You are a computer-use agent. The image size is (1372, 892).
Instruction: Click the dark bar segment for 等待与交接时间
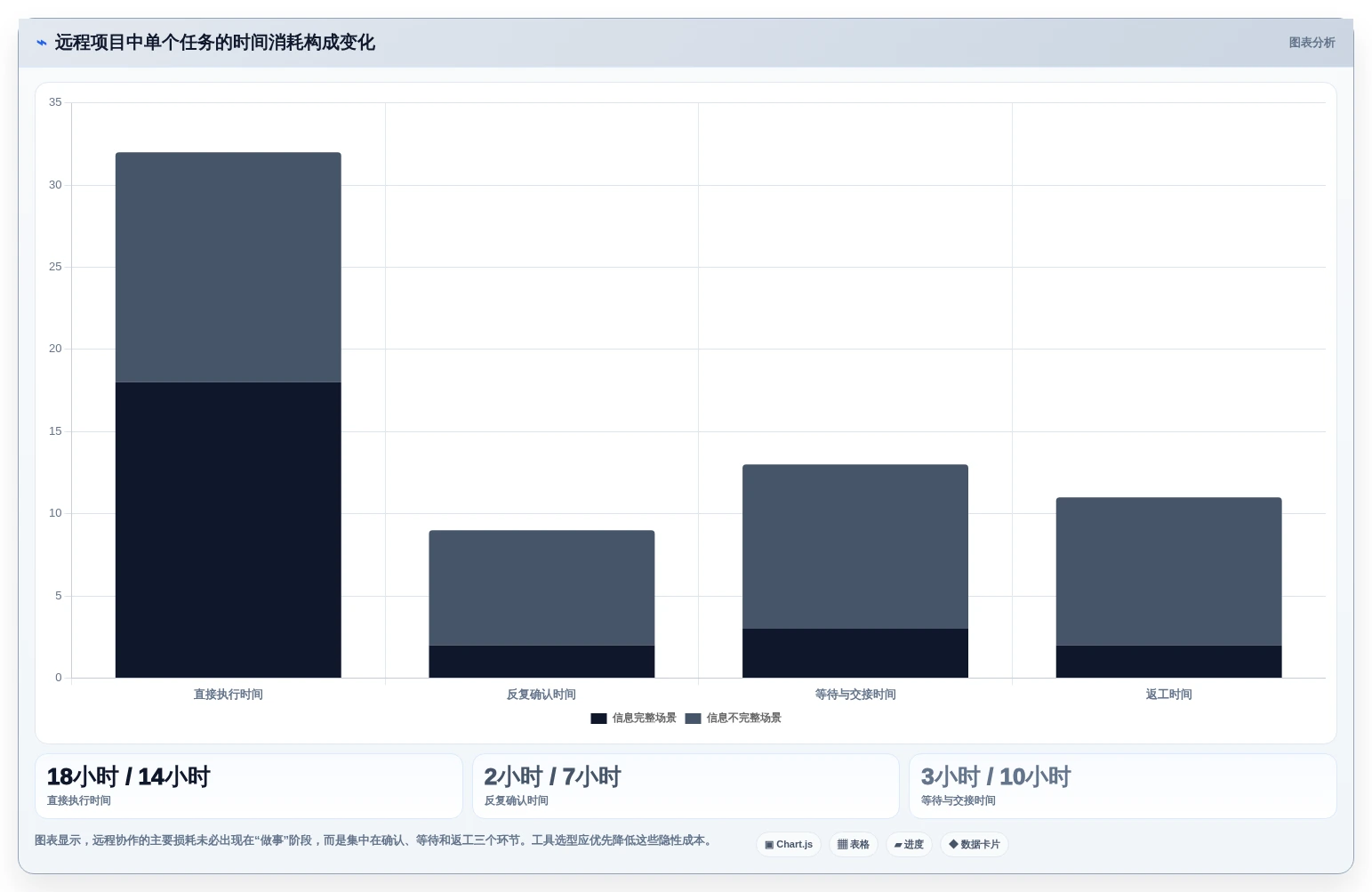click(x=855, y=654)
